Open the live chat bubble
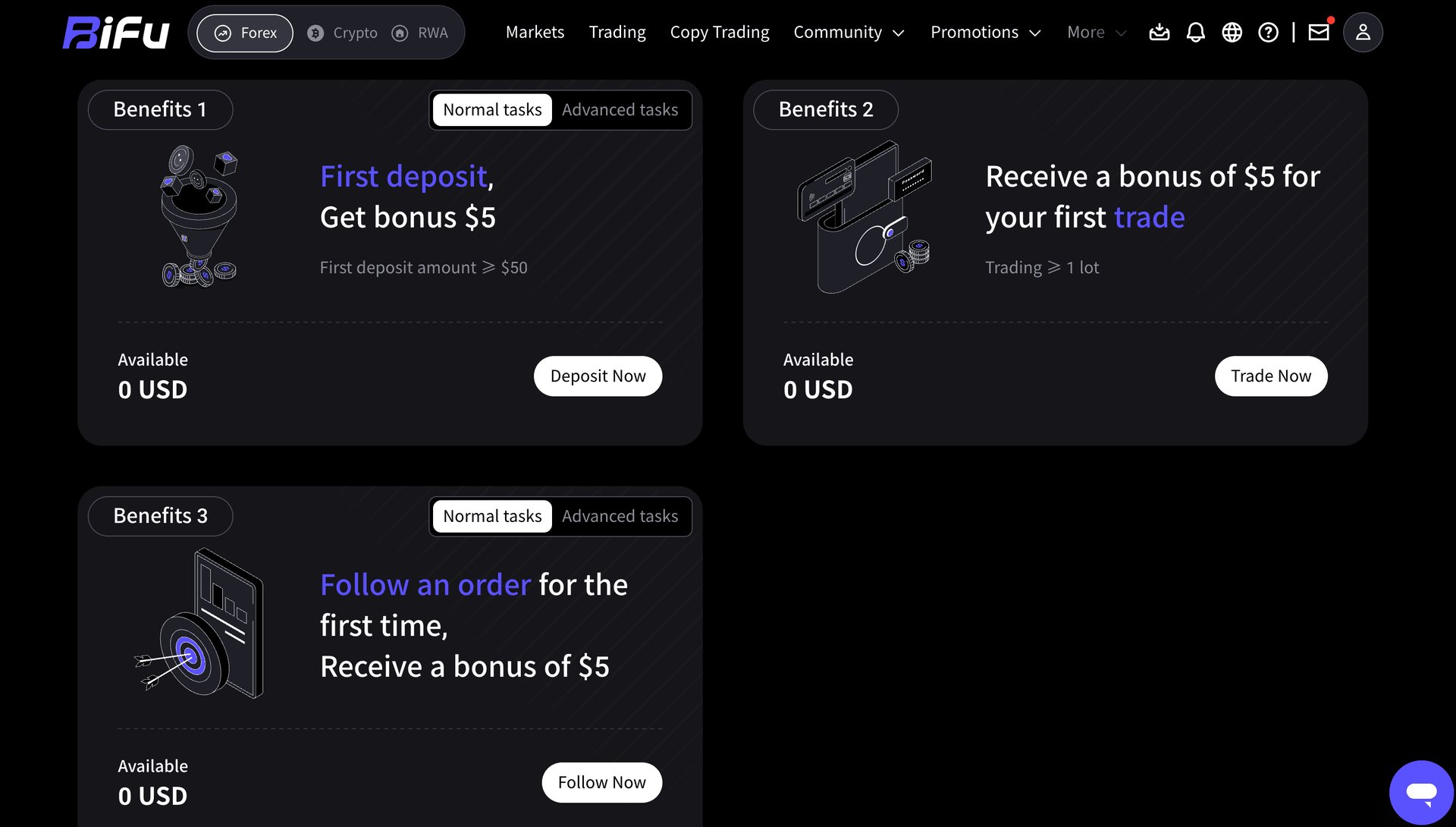The width and height of the screenshot is (1456, 827). tap(1420, 792)
